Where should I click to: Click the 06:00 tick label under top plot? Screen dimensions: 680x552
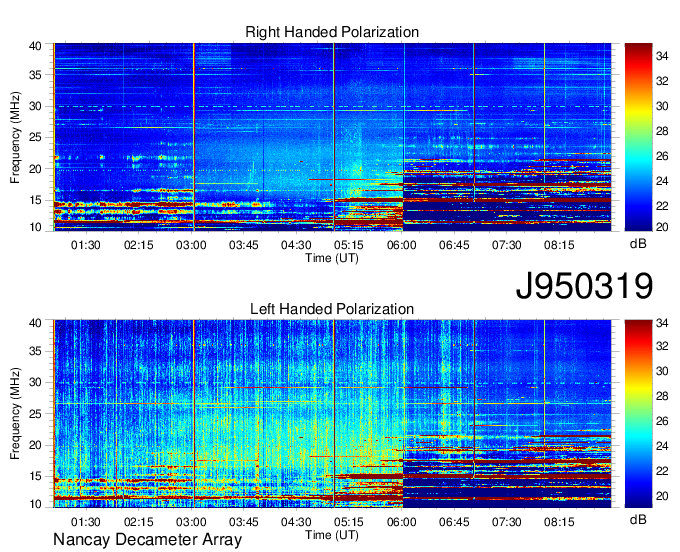pos(402,245)
